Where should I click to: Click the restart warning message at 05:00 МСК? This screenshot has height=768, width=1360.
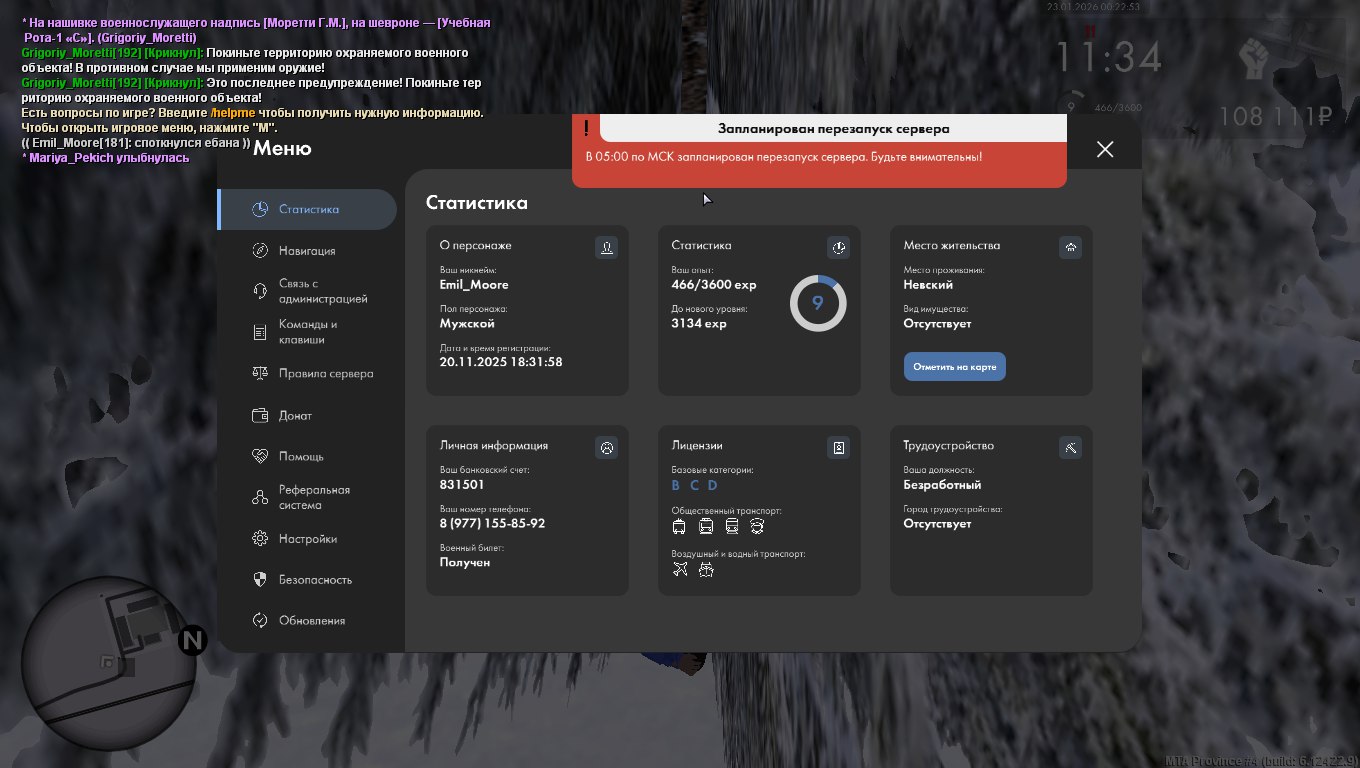click(783, 157)
